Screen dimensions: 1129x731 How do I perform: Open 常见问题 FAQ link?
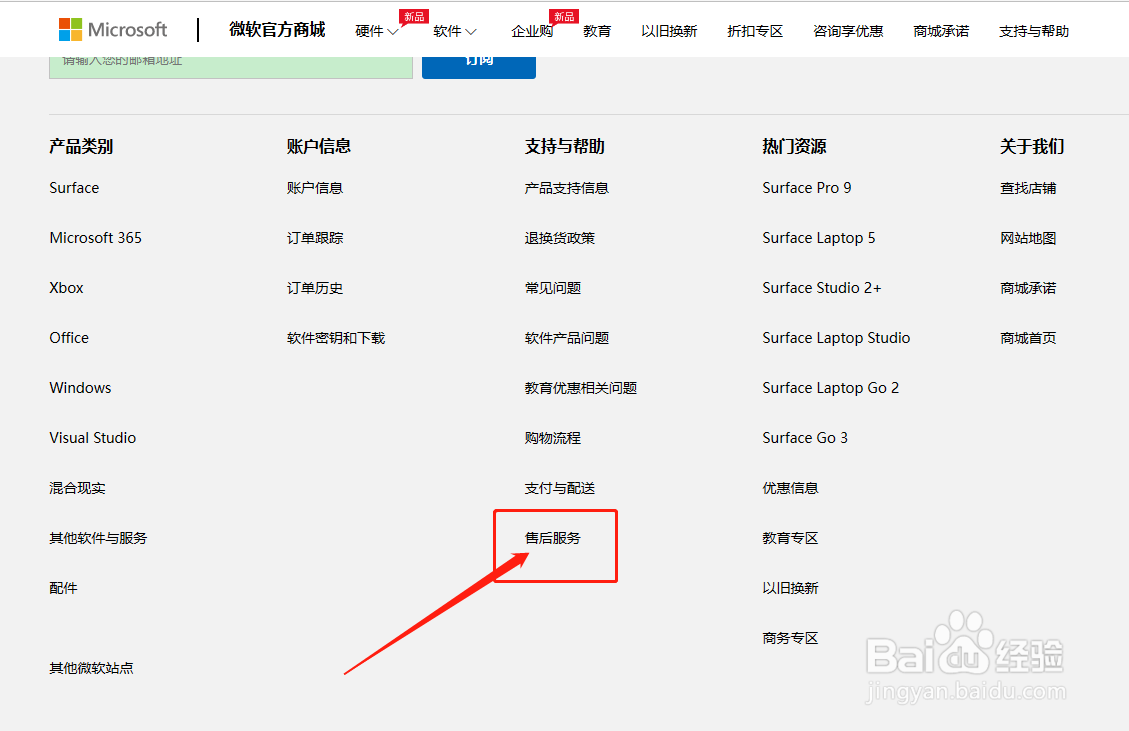552,288
